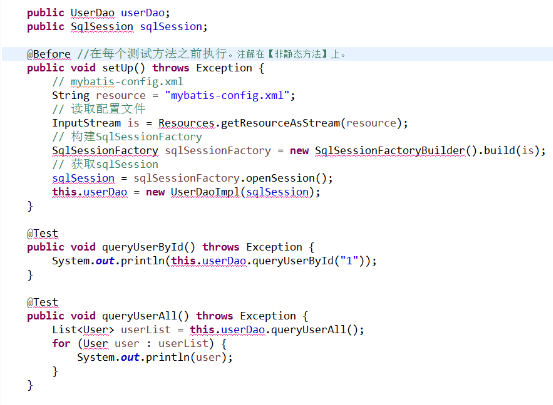Click the openSession() call
553x405 pixels.
[287, 178]
